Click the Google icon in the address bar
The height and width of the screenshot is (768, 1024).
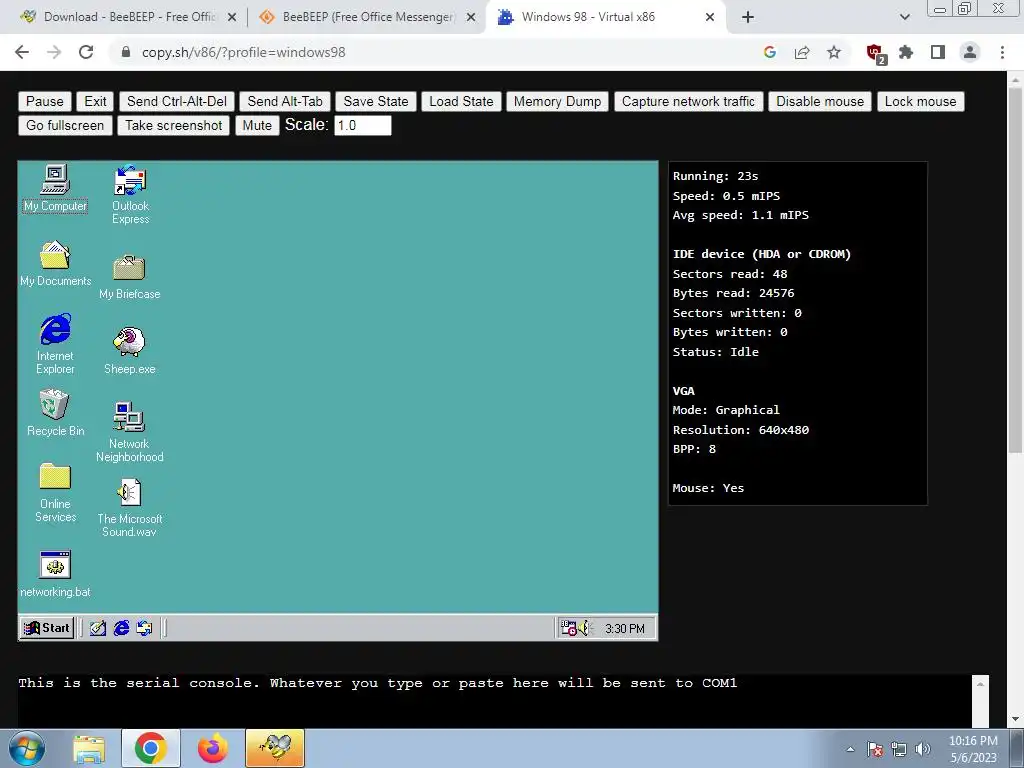click(770, 52)
